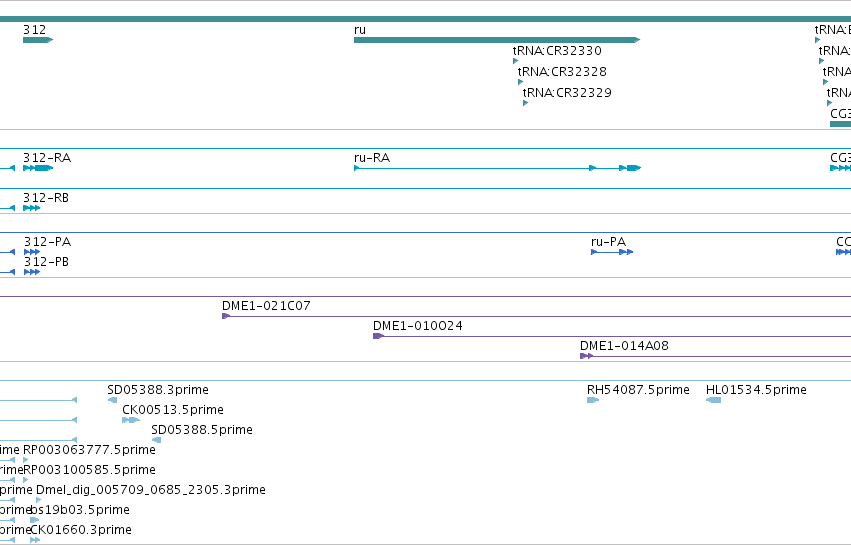This screenshot has width=851, height=545.
Task: Click the RH54087.5prime label text
Action: point(638,390)
